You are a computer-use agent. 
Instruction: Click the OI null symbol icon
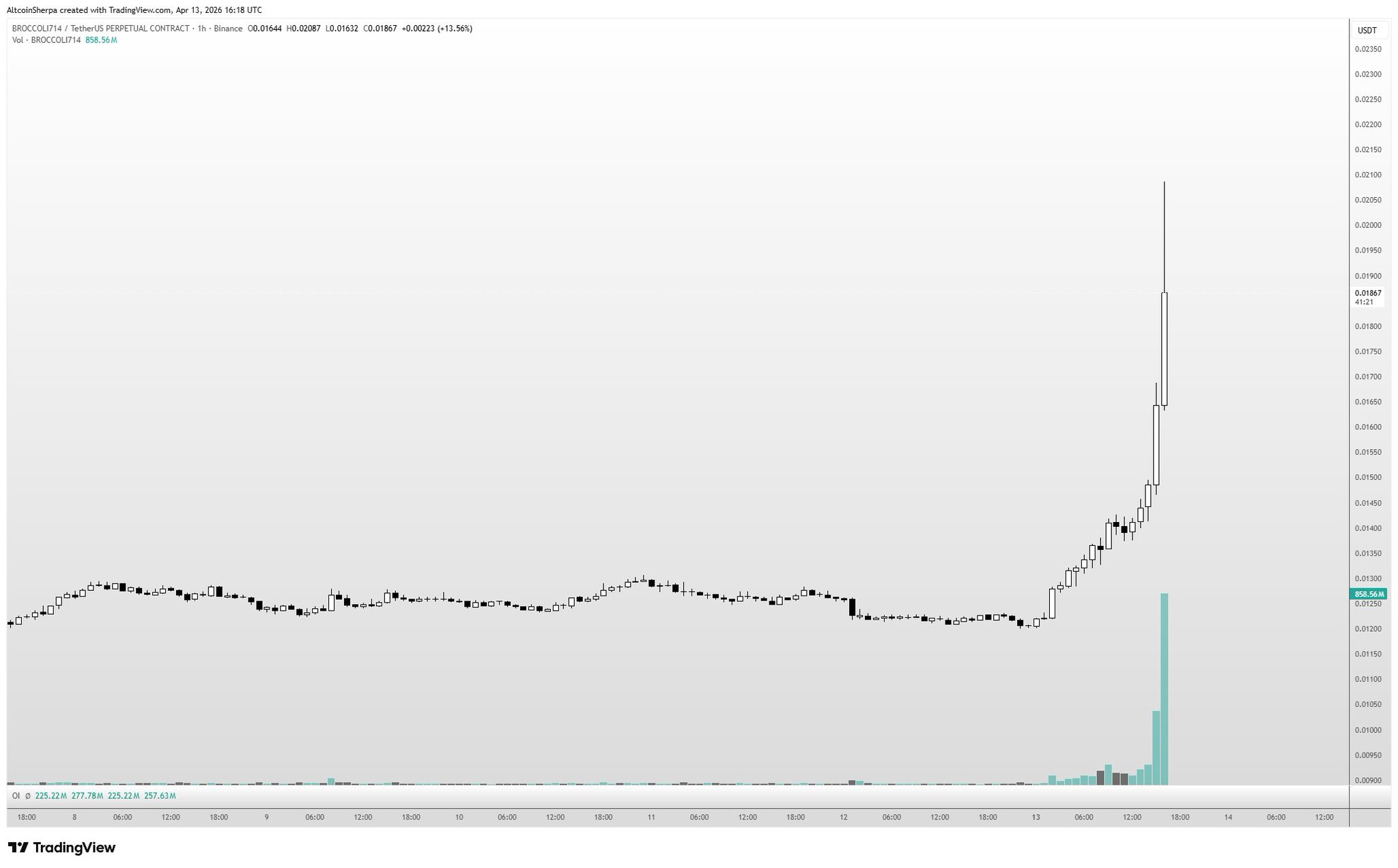pyautogui.click(x=27, y=796)
